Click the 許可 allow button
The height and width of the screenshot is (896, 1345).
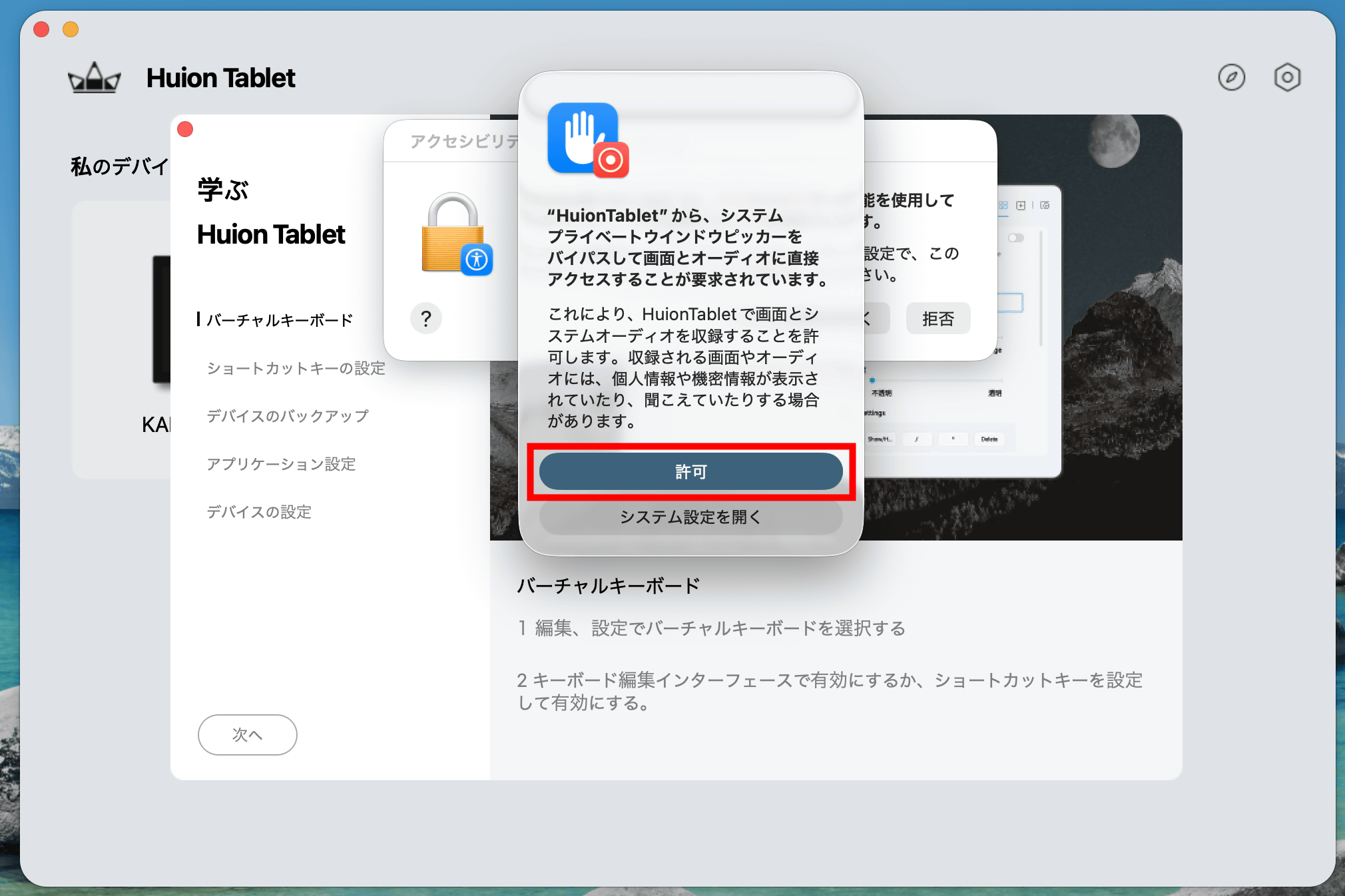690,472
